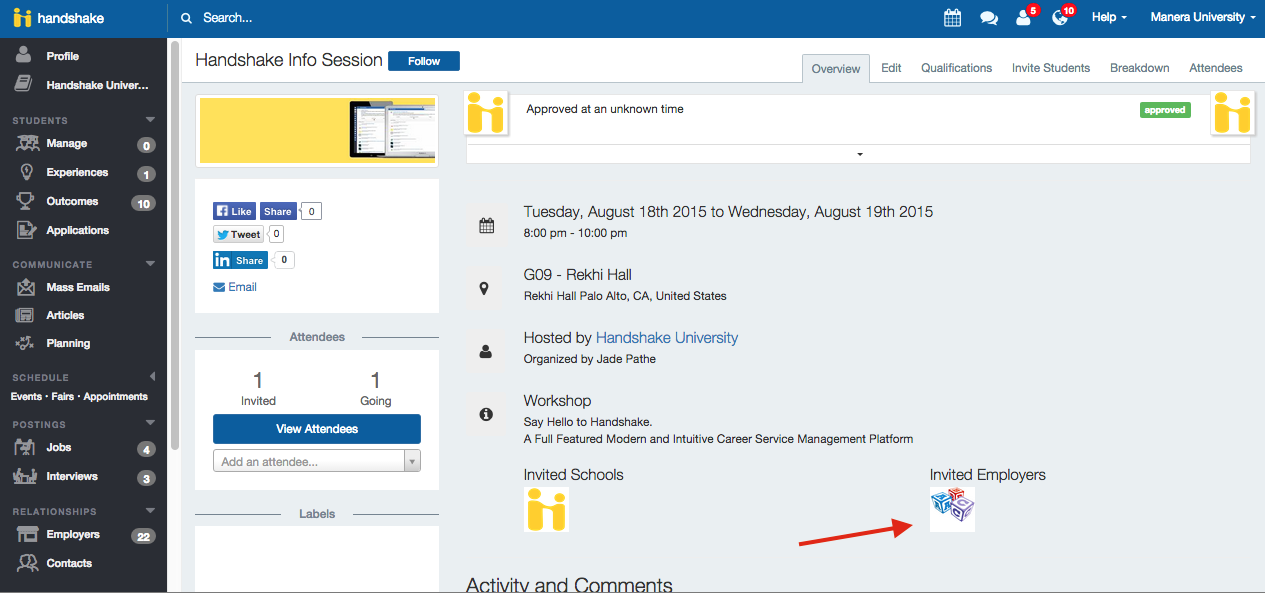This screenshot has height=593, width=1265.
Task: Open the Help dropdown menu
Action: (x=1109, y=18)
